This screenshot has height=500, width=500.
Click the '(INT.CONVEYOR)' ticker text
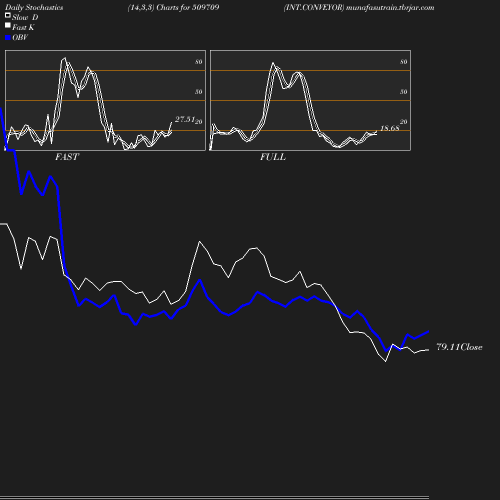pyautogui.click(x=314, y=8)
